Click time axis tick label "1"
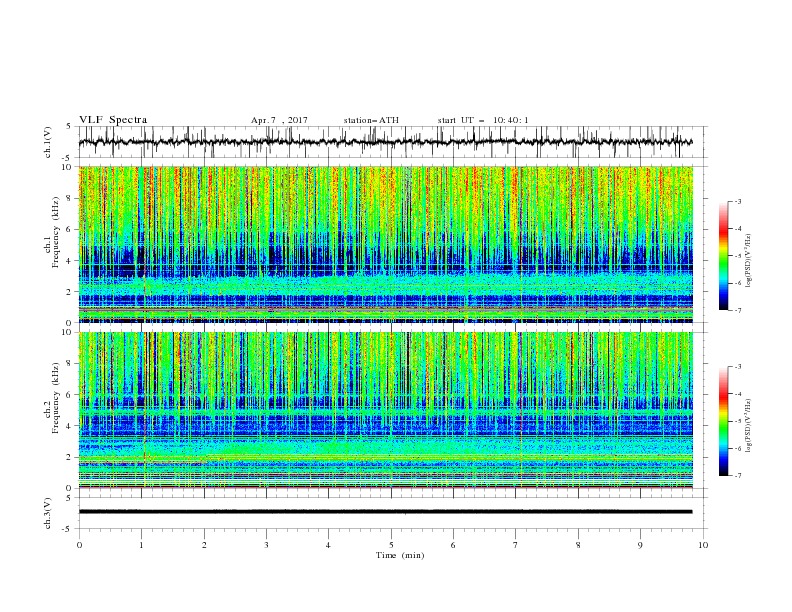Image resolution: width=792 pixels, height=612 pixels. [141, 545]
